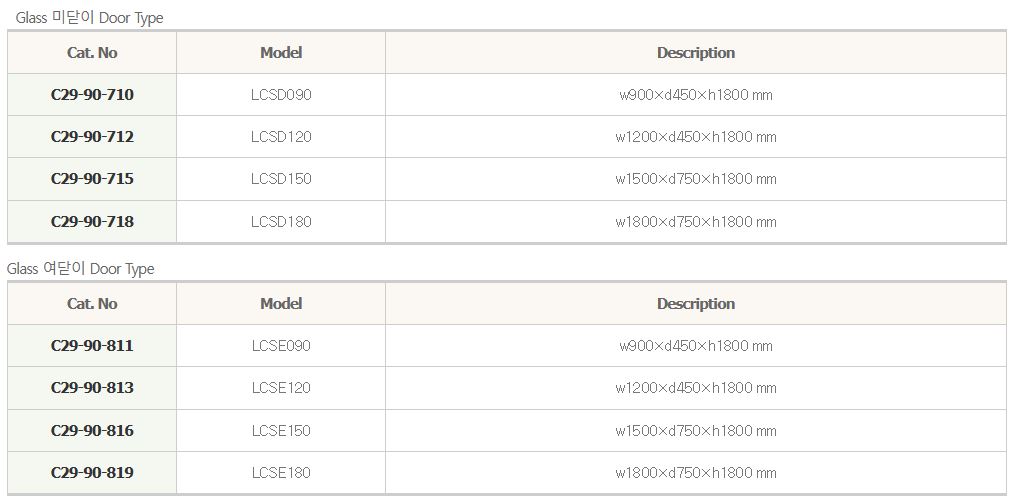Click model LCSD150 cell
The image size is (1014, 503).
tap(281, 179)
